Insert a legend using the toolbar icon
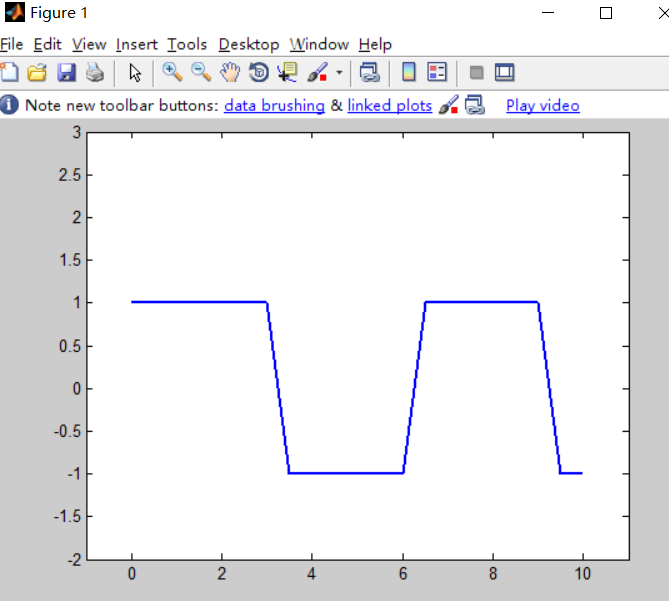This screenshot has width=669, height=601. point(437,72)
